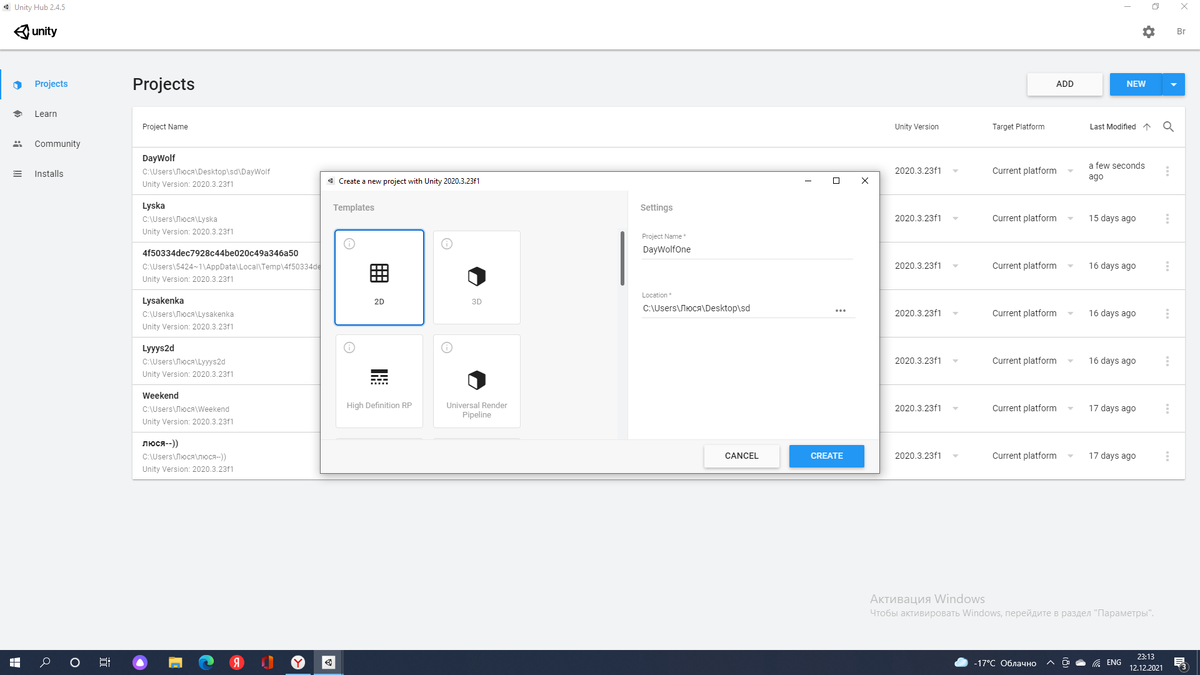
Task: Show info for the 2D template
Action: click(349, 244)
